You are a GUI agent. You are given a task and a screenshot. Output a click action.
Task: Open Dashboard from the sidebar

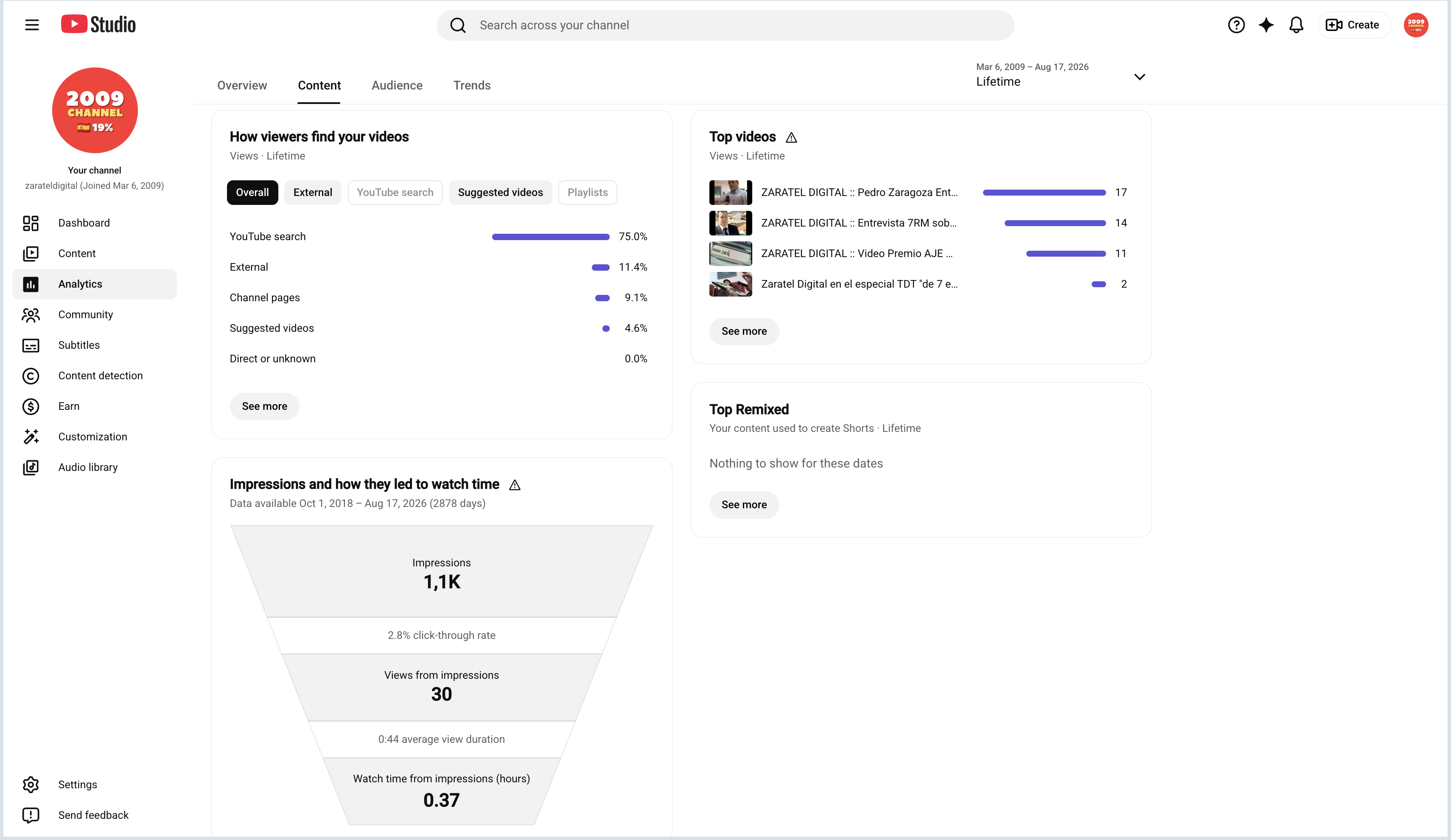click(95, 223)
